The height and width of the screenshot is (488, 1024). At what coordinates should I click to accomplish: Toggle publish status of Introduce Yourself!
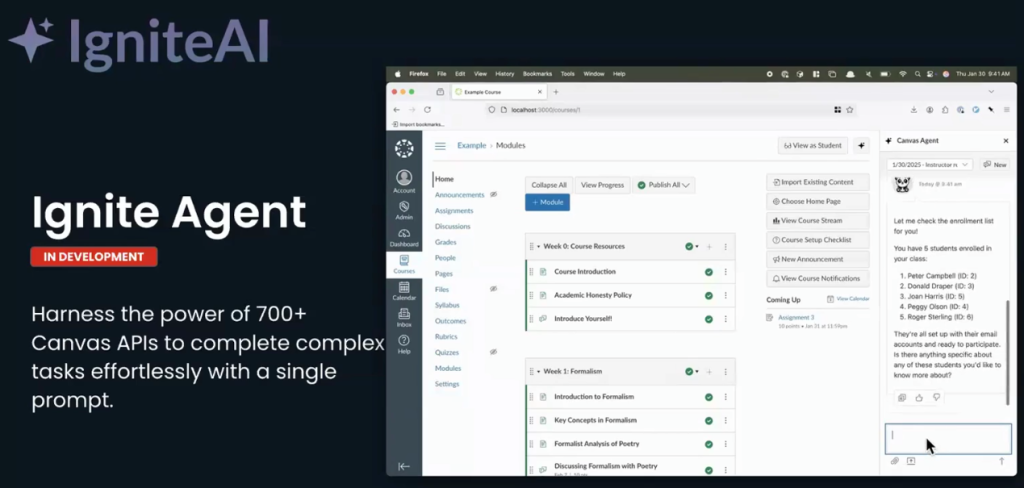point(709,319)
